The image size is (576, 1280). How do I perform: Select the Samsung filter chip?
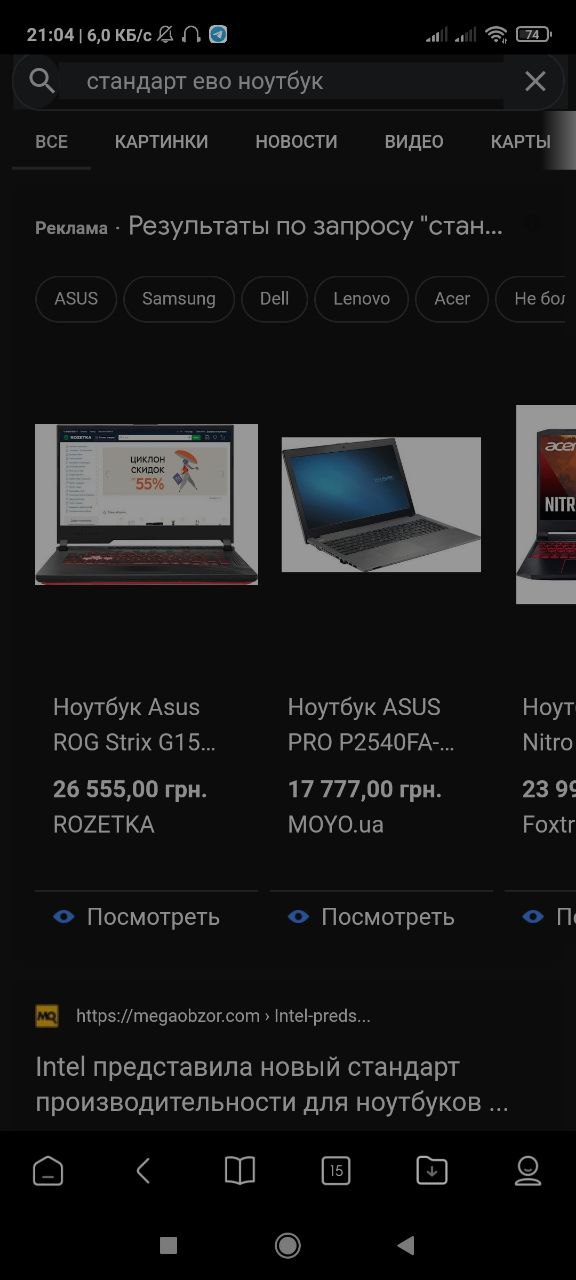[179, 299]
